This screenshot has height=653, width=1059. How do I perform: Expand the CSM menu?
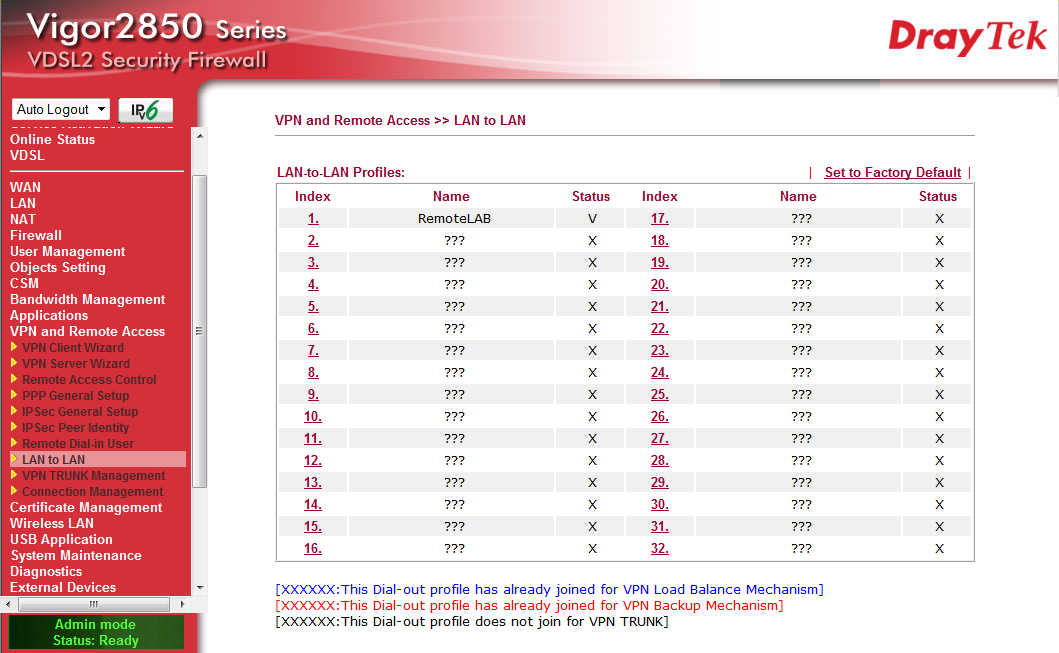click(24, 283)
